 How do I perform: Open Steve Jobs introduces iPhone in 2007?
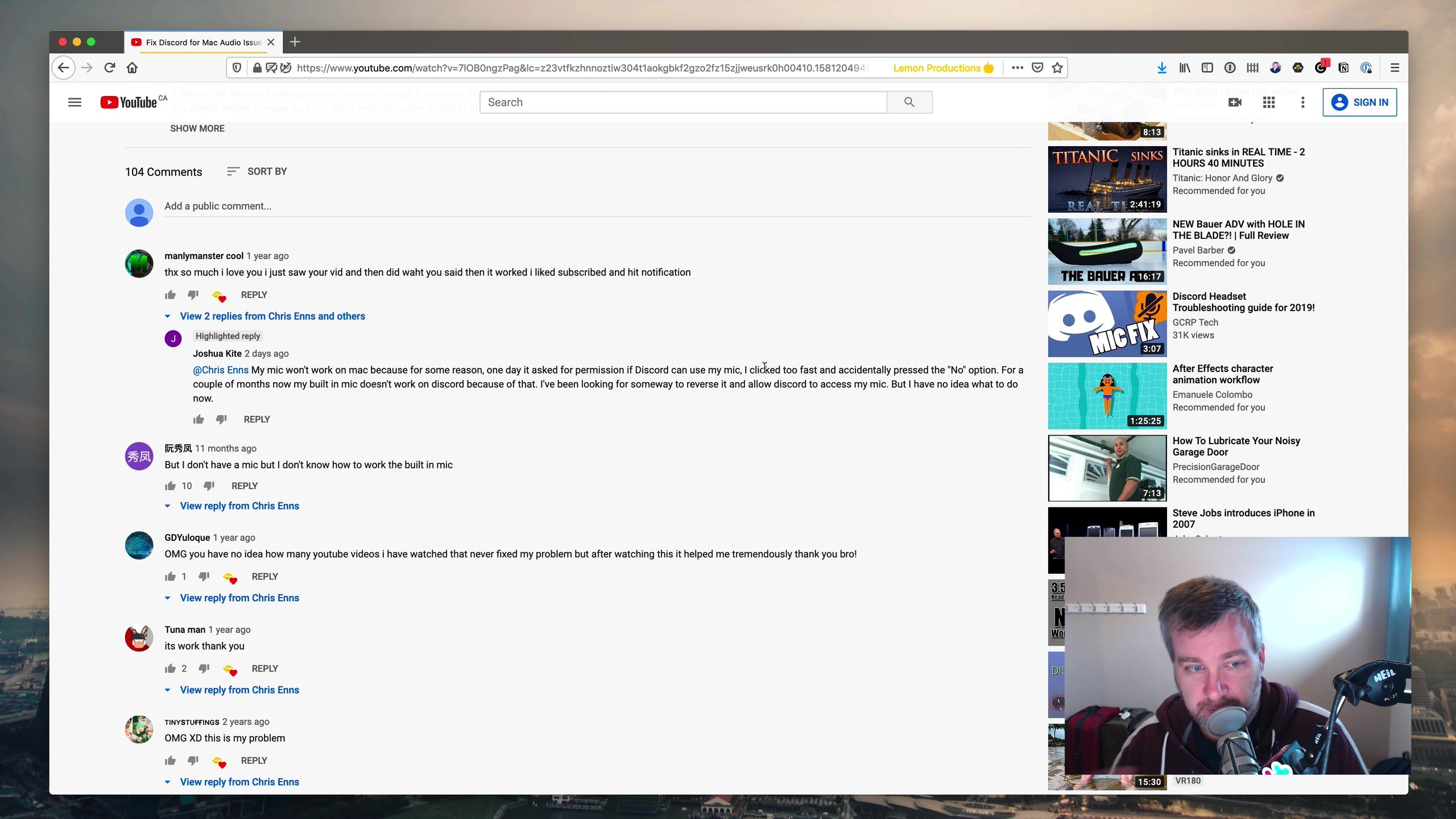[1243, 519]
